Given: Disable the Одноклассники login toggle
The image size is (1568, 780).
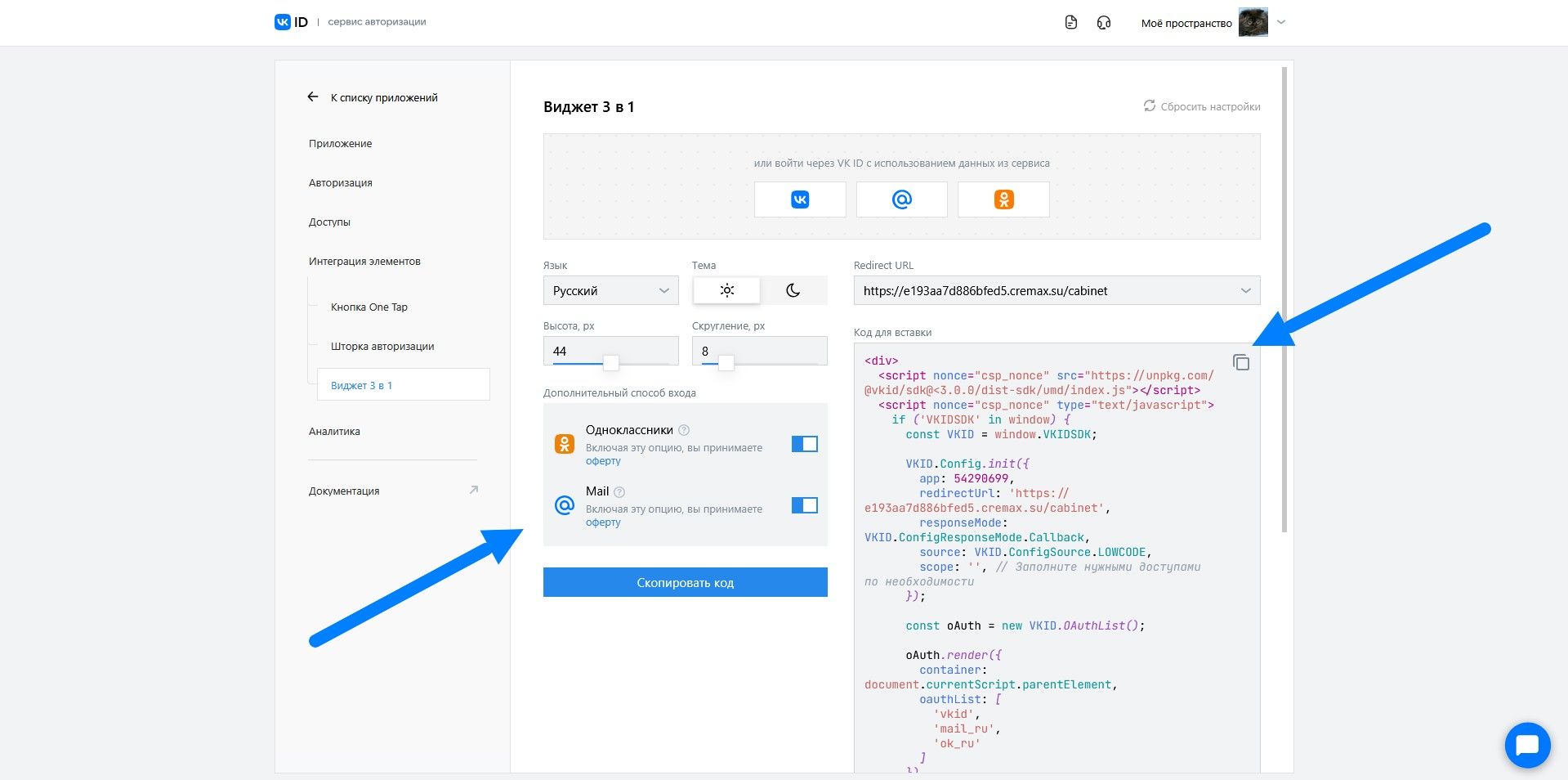Looking at the screenshot, I should (x=804, y=444).
